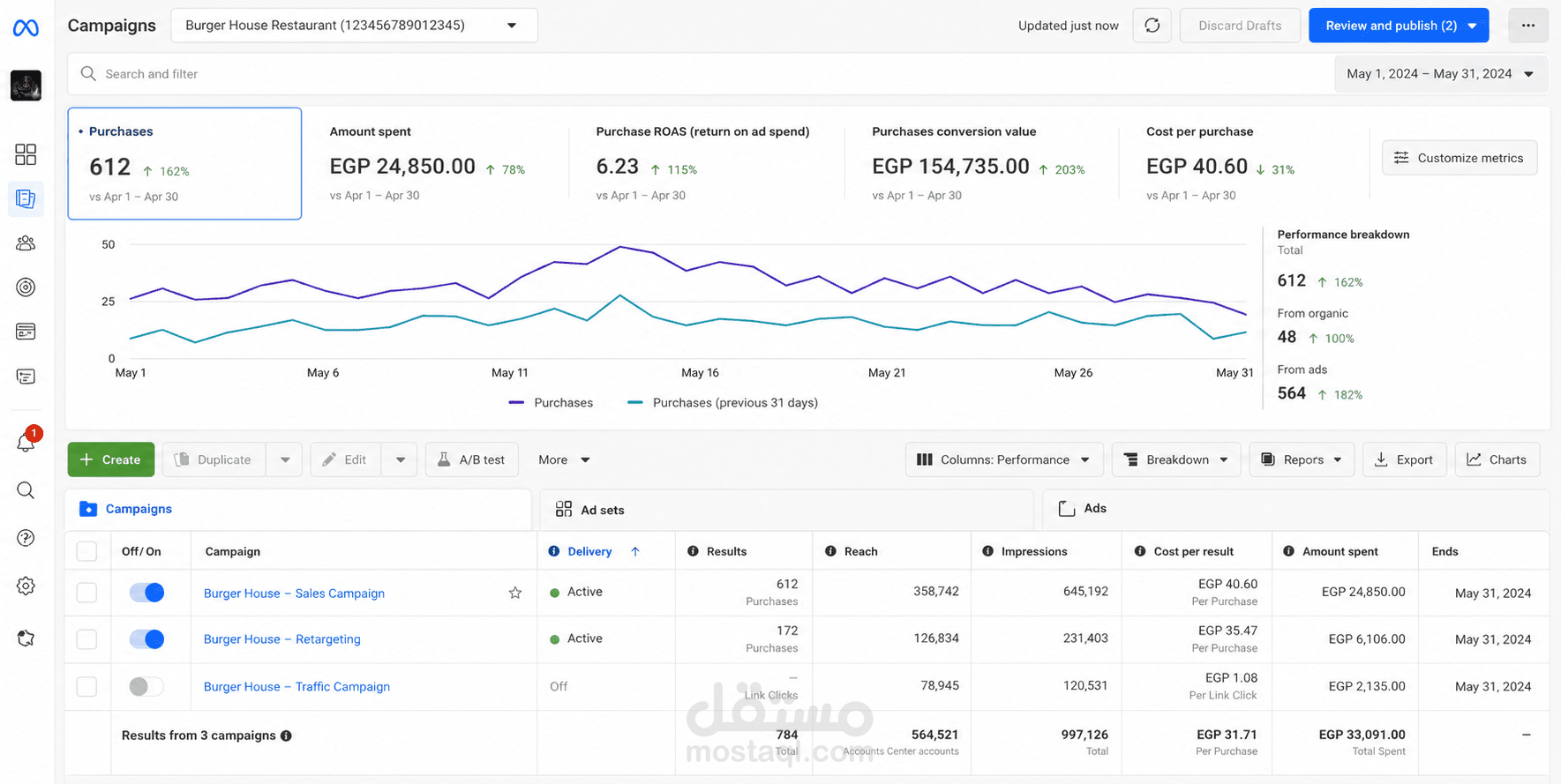
Task: Switch to the Ads tab
Action: [x=1296, y=509]
